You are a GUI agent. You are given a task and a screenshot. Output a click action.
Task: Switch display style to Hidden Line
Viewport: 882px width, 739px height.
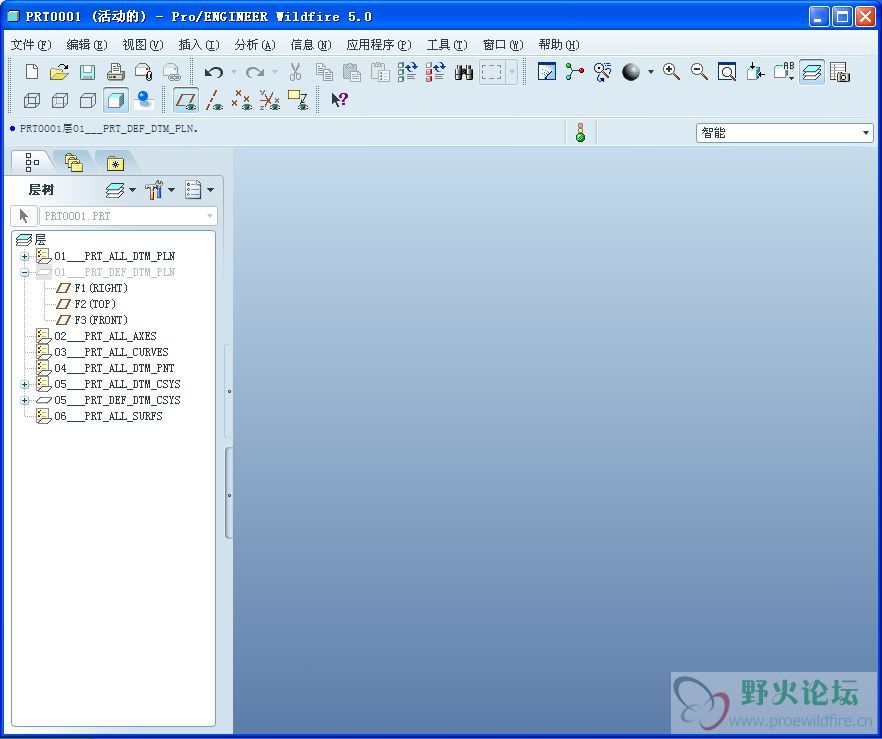pos(60,100)
